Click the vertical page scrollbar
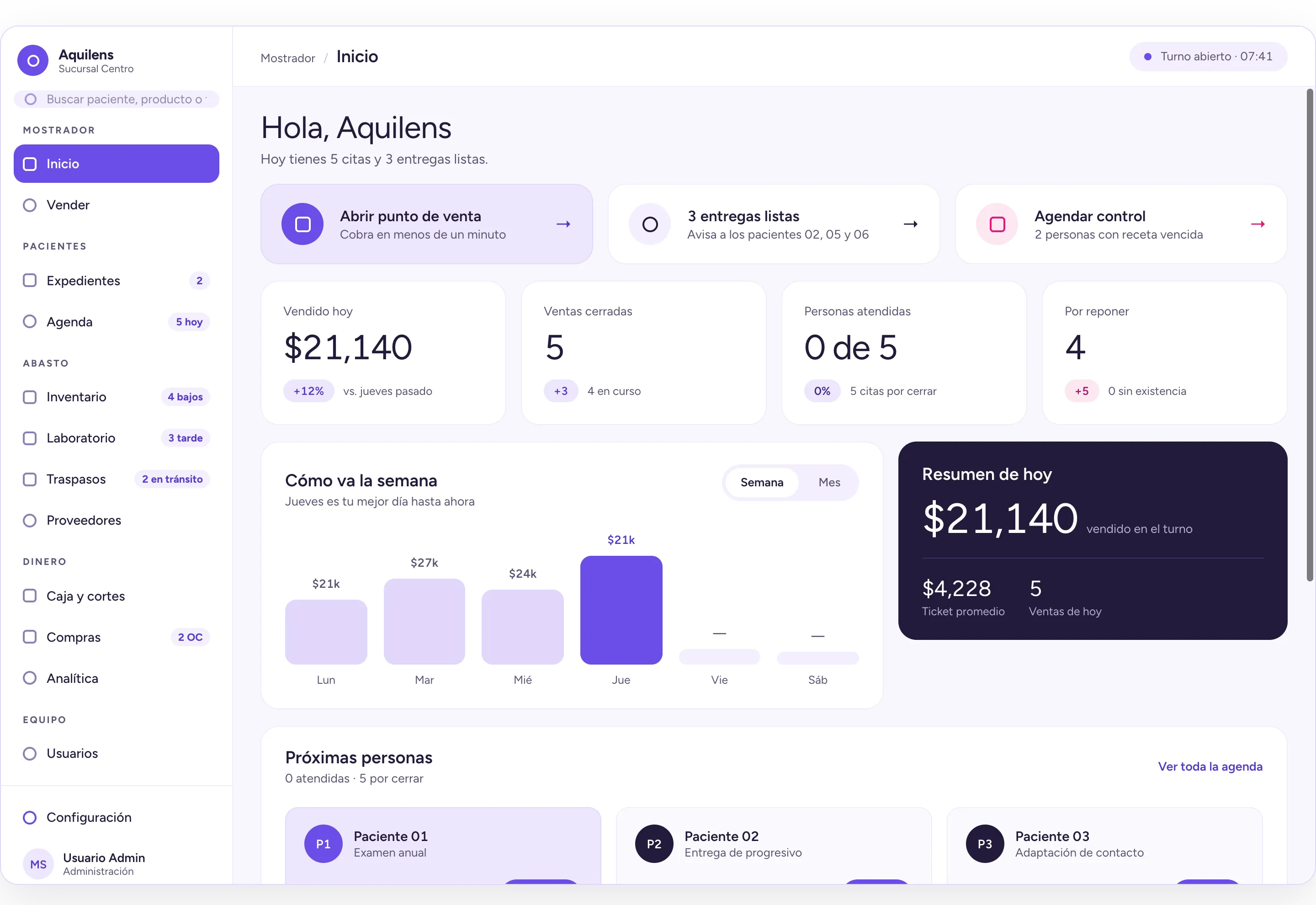 (x=1310, y=335)
